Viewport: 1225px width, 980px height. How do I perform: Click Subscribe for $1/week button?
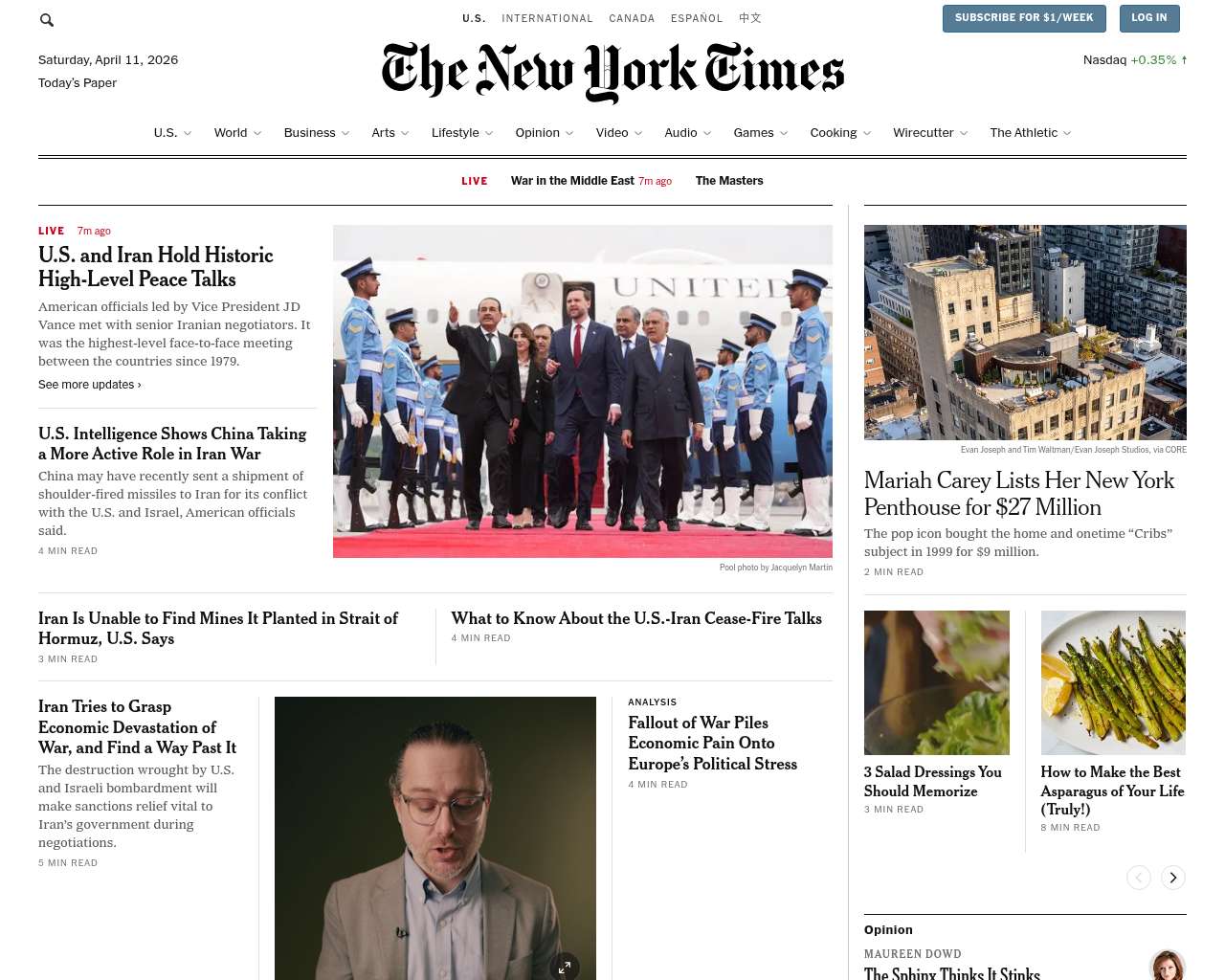1024,18
